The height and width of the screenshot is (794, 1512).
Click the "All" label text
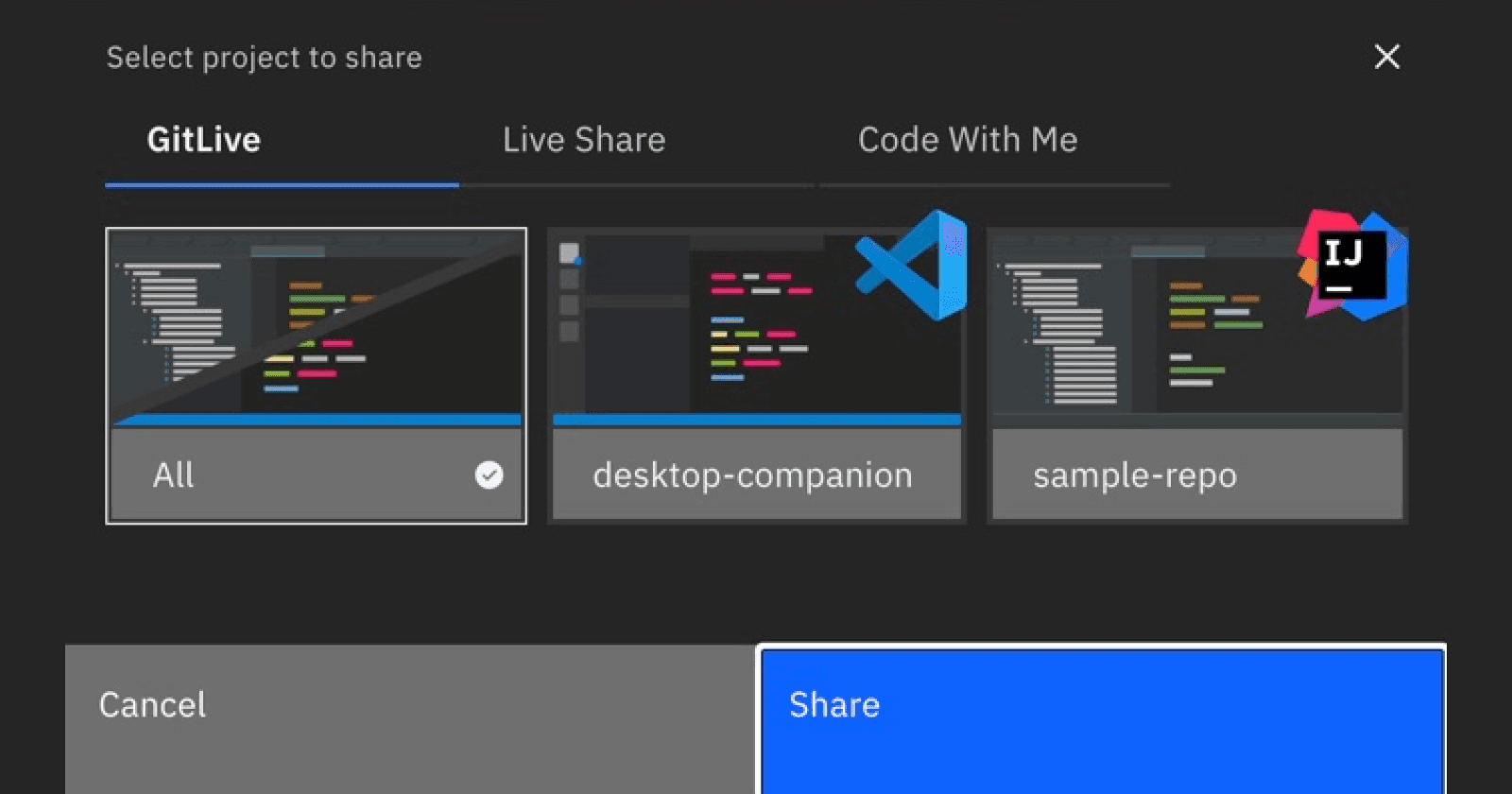(x=174, y=475)
